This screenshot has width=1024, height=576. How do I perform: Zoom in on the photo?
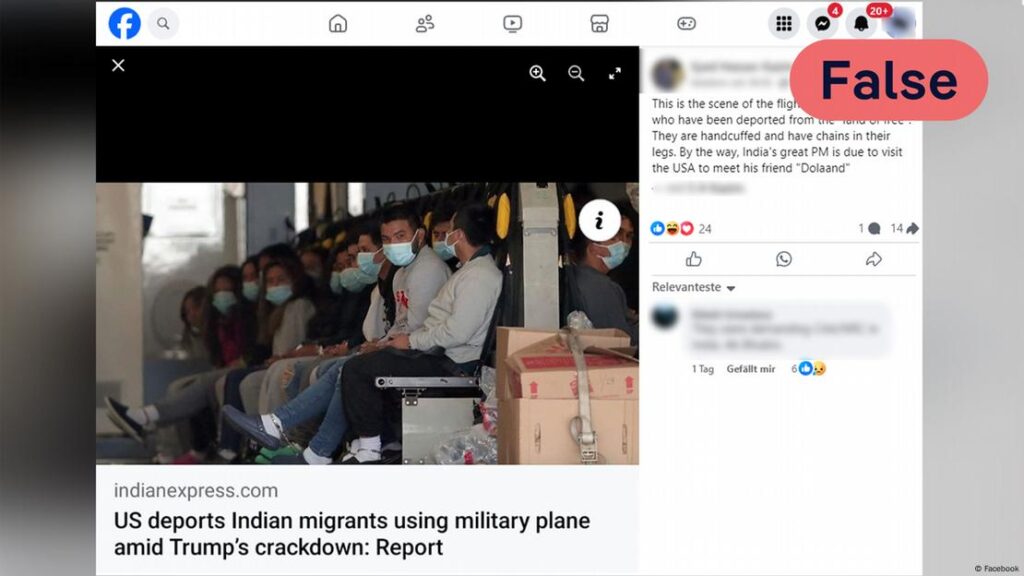(537, 73)
